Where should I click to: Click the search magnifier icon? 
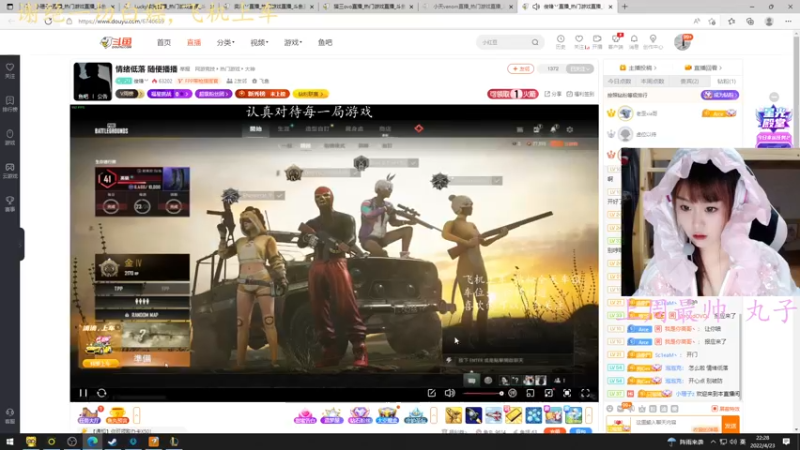coord(535,42)
